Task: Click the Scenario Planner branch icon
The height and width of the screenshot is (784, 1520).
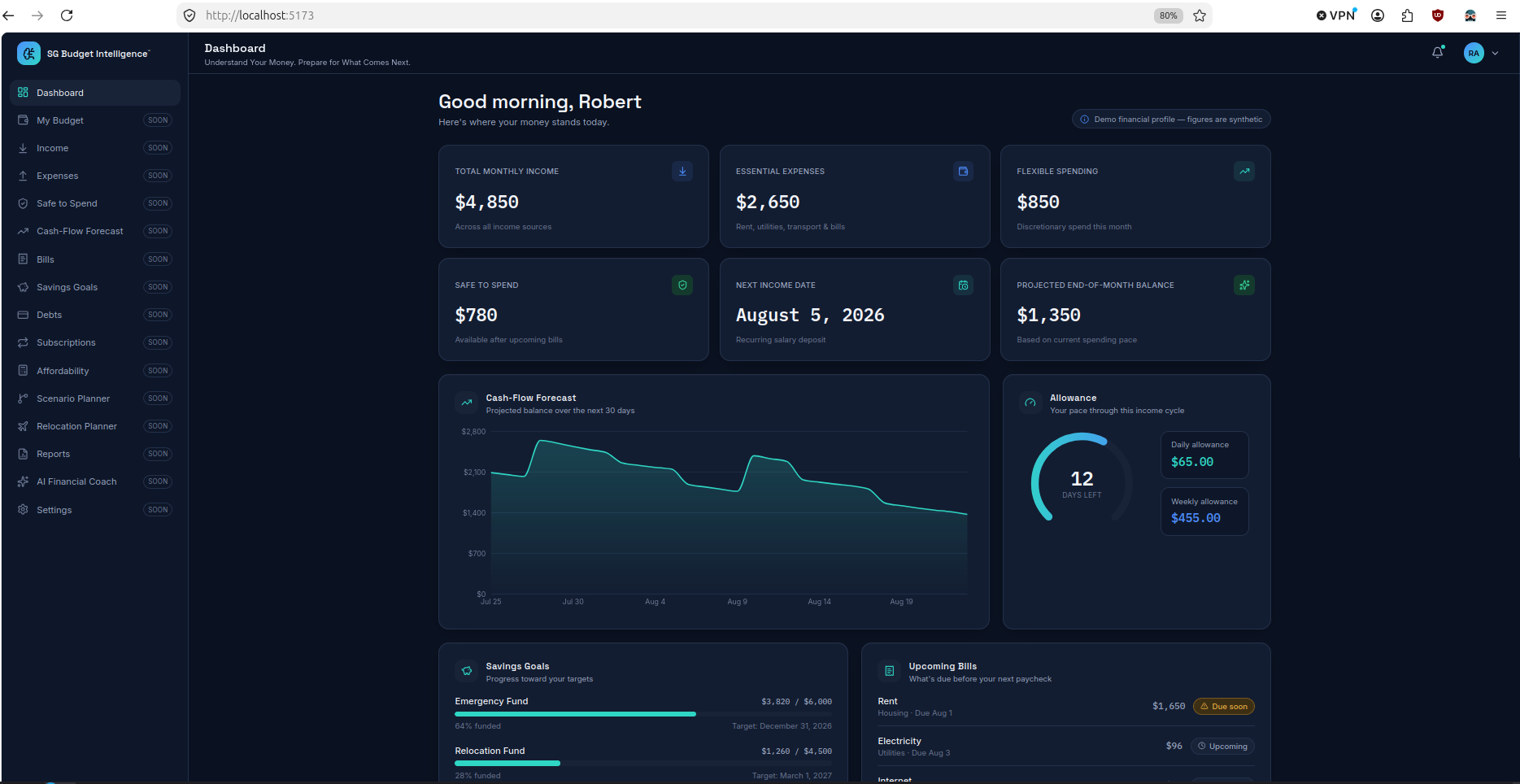Action: pos(23,399)
